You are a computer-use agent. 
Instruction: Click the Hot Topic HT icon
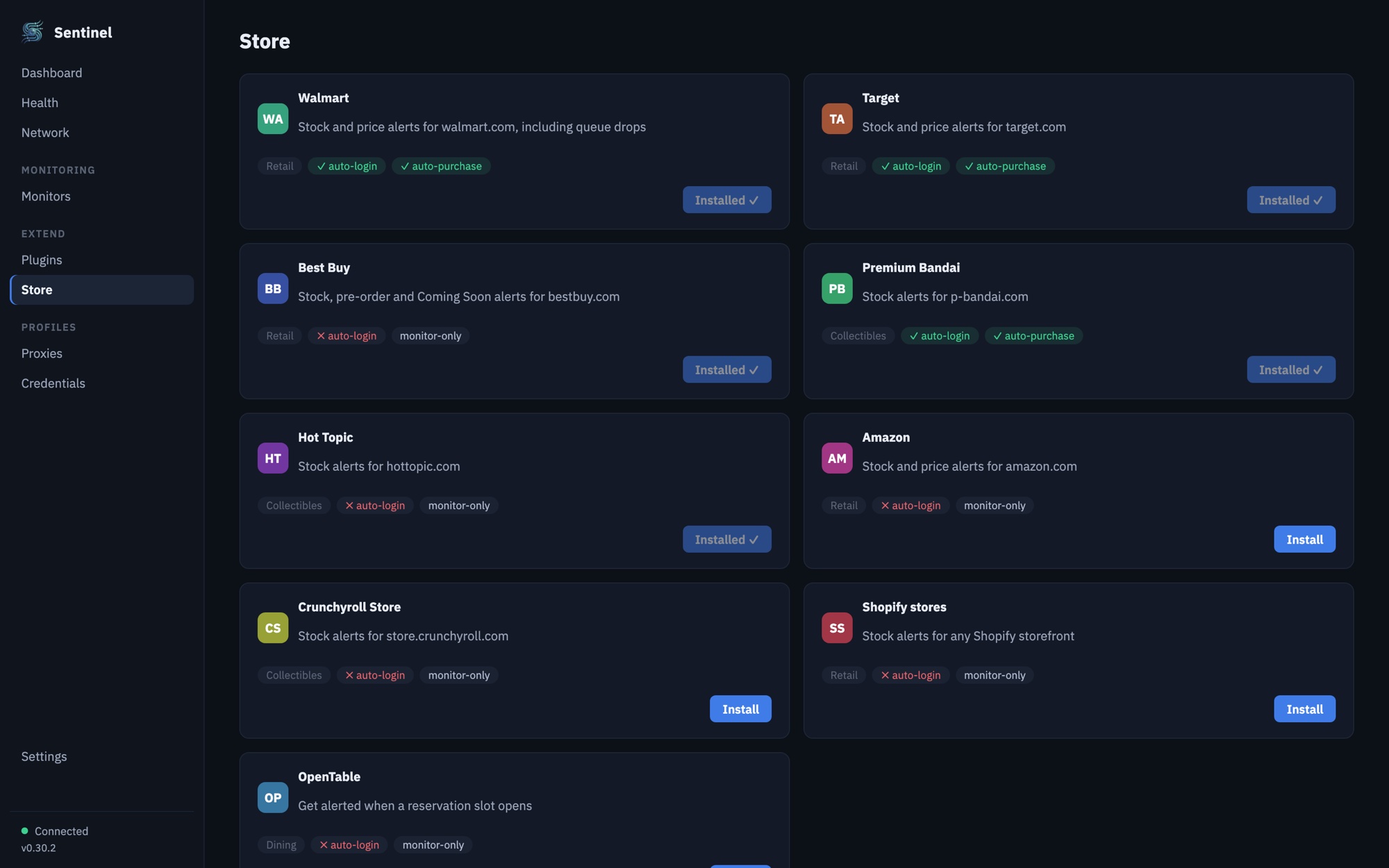273,458
